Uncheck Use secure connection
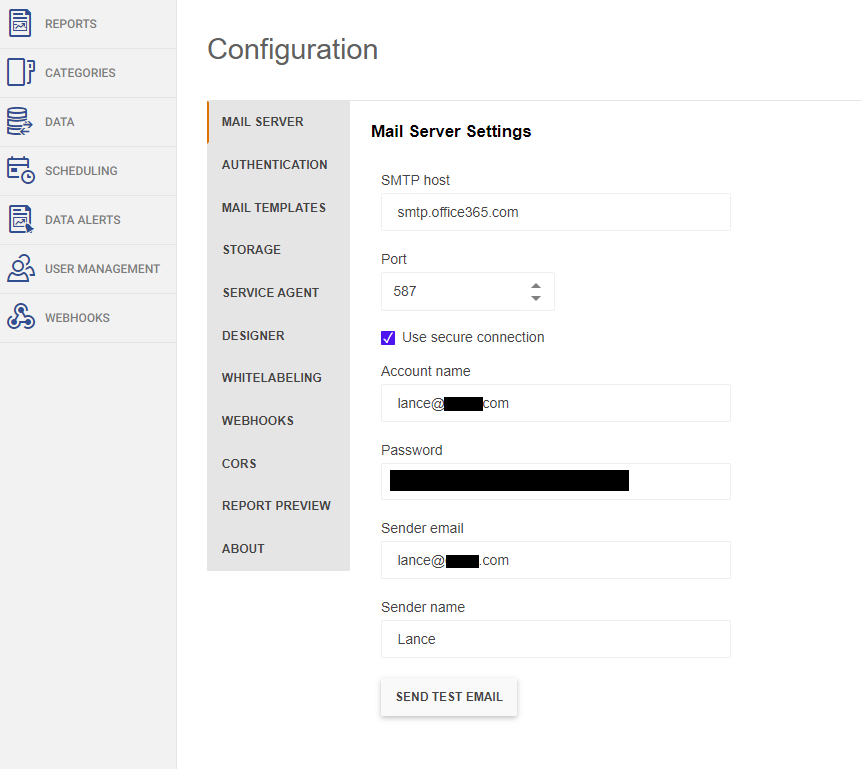861x769 pixels. (387, 338)
